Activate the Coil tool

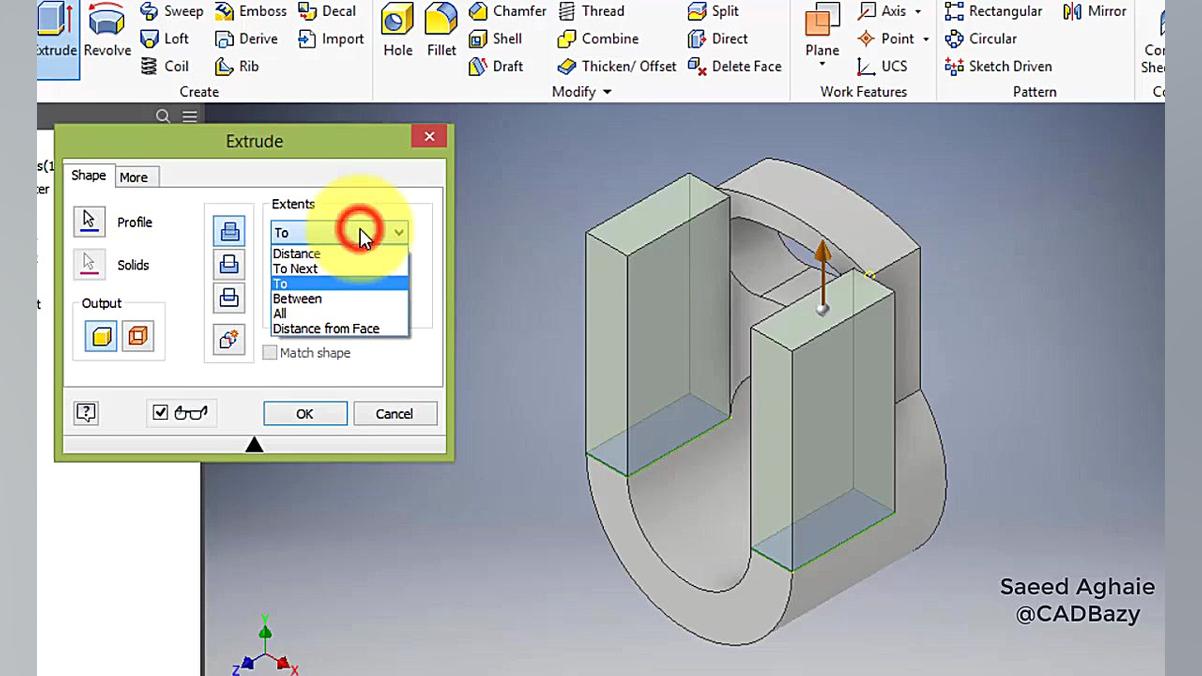click(166, 66)
